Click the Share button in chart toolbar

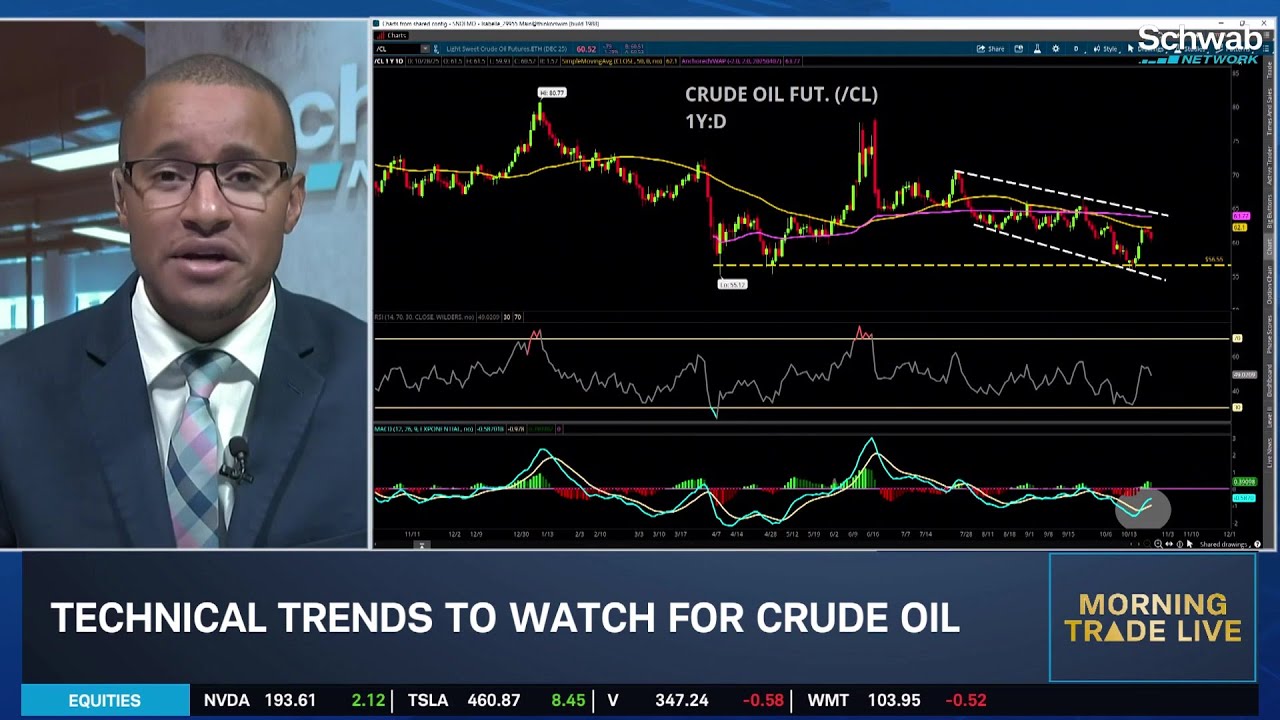[990, 49]
